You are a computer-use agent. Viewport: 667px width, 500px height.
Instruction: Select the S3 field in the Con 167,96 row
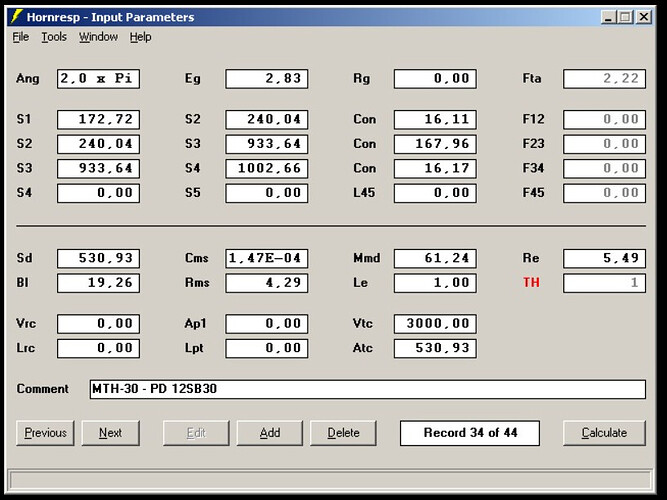267,144
